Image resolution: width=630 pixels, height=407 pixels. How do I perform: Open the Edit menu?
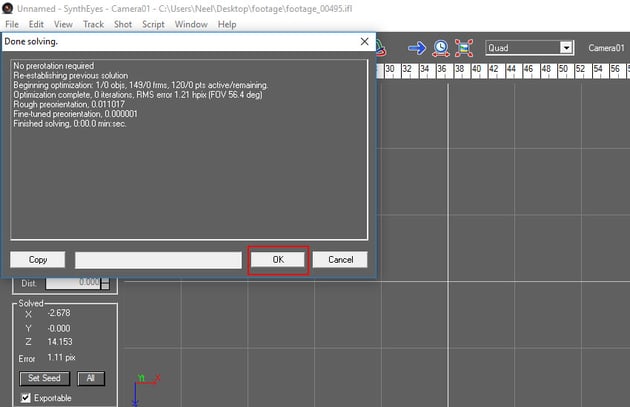(36, 25)
